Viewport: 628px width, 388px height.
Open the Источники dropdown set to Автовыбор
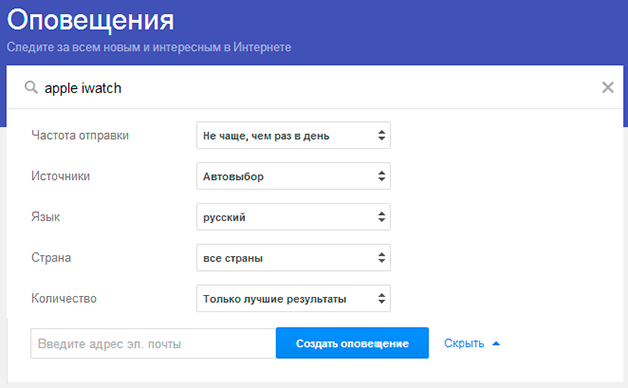click(293, 176)
